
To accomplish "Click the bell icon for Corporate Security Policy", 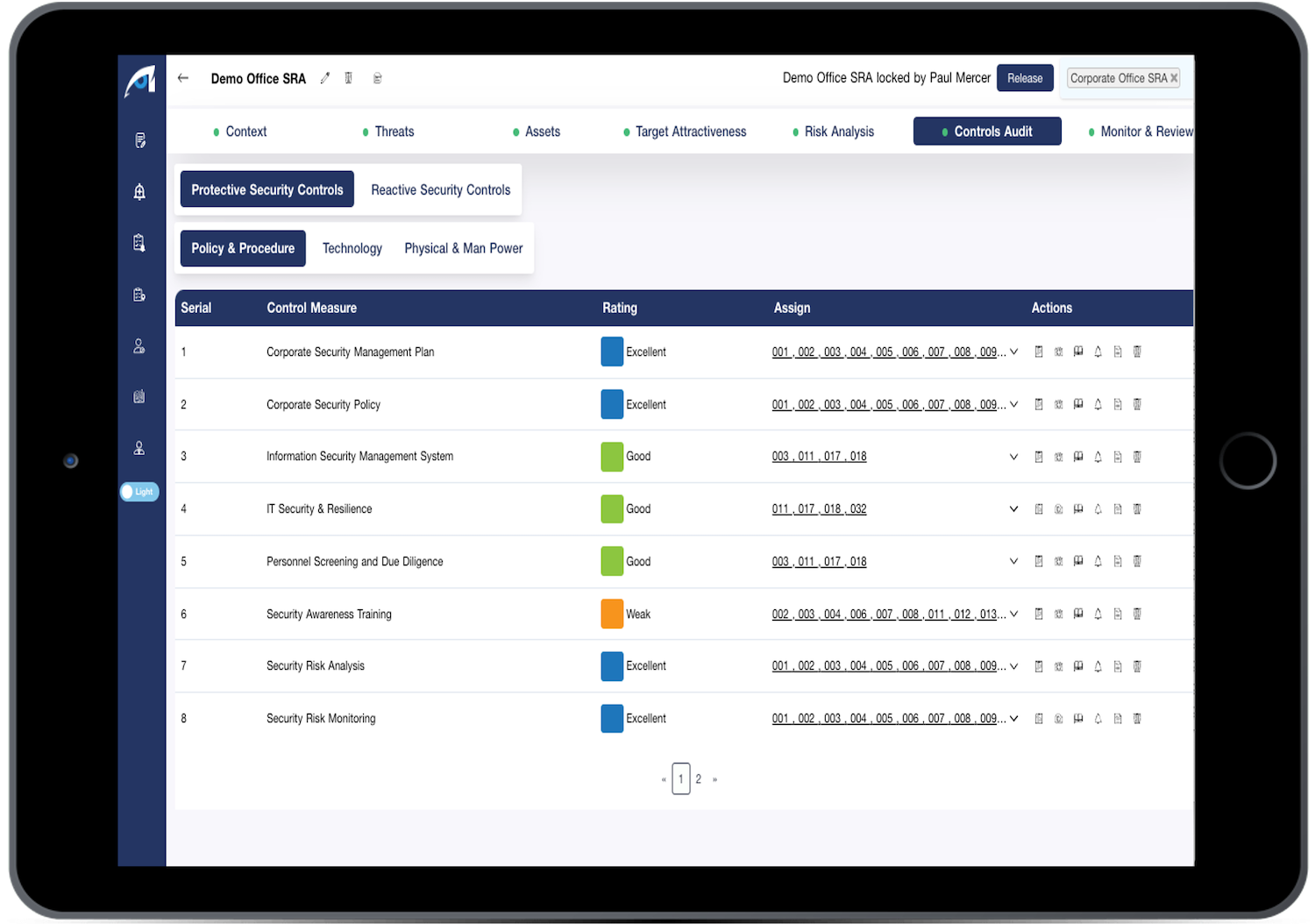I will [x=1098, y=404].
